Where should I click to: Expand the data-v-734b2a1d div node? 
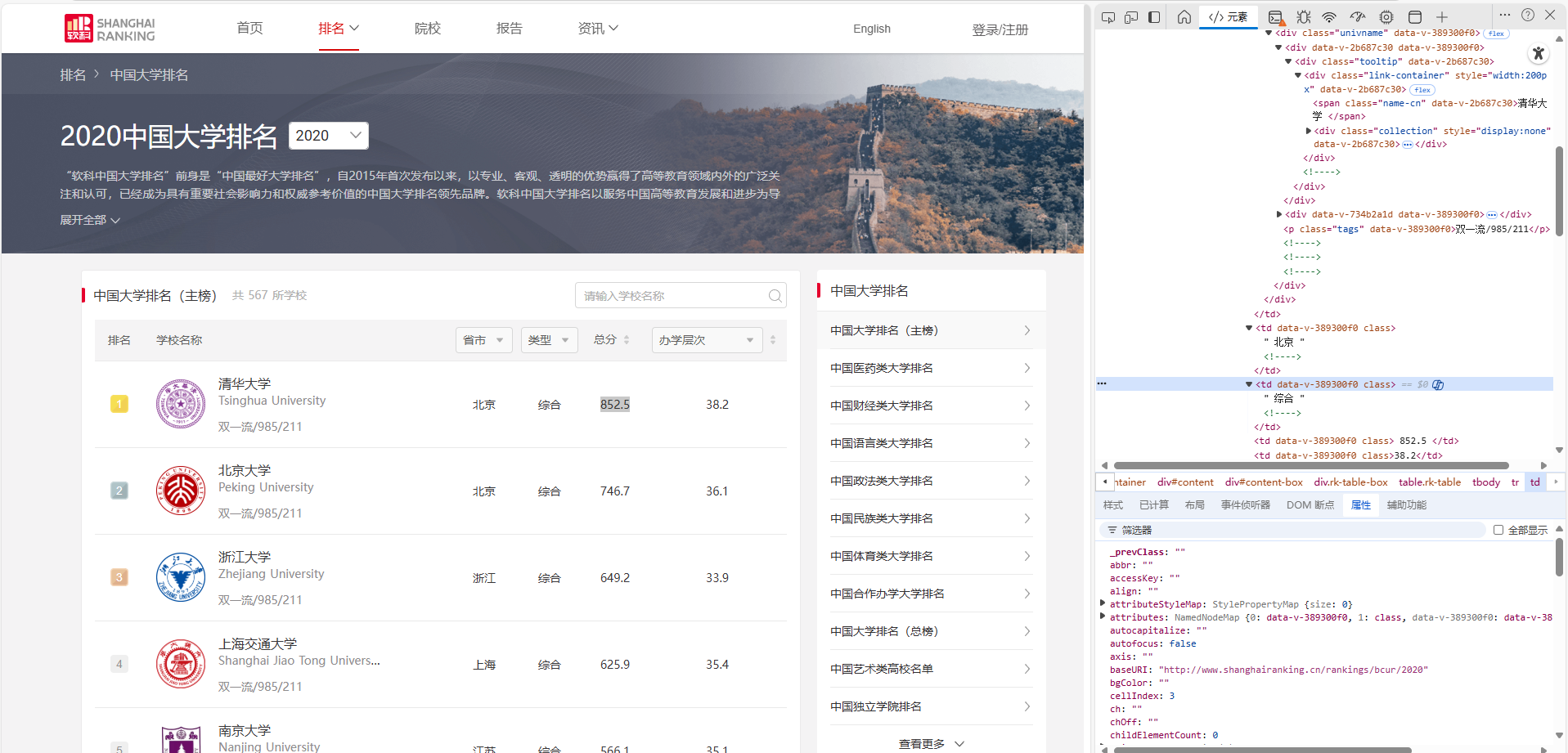pyautogui.click(x=1279, y=215)
